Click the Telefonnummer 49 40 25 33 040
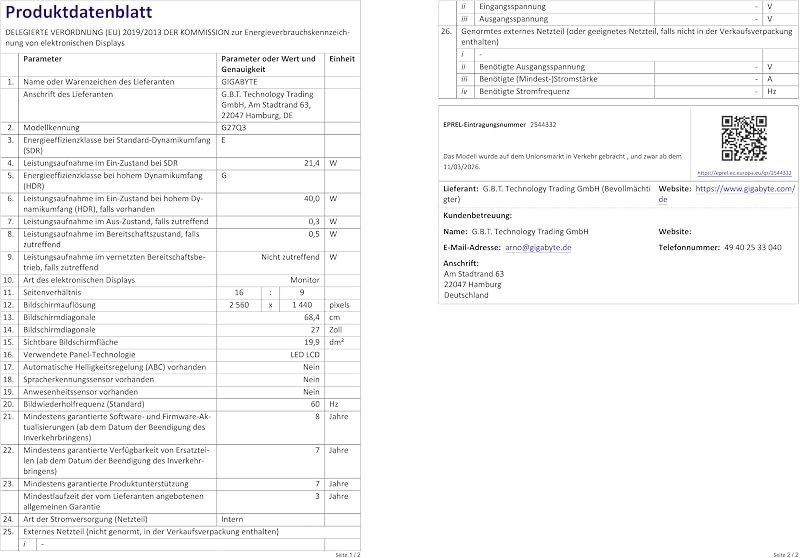The width and height of the screenshot is (800, 558). (x=720, y=247)
